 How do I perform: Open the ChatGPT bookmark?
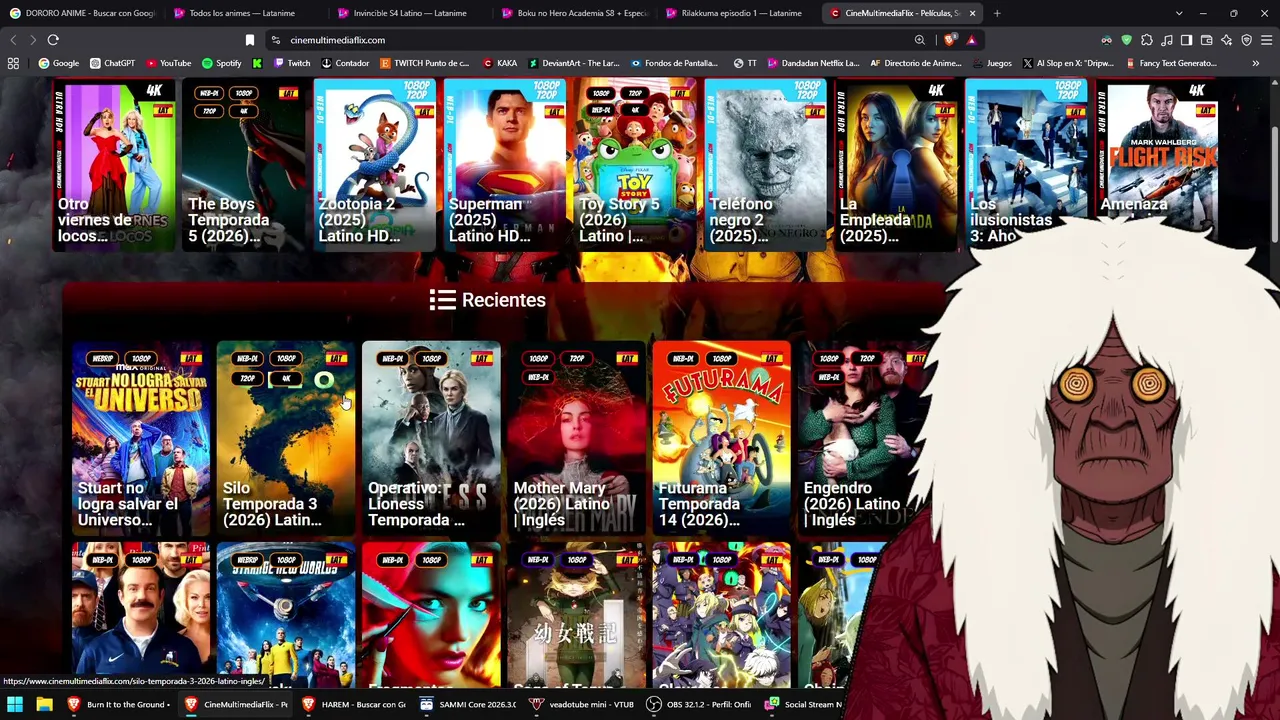pyautogui.click(x=112, y=63)
